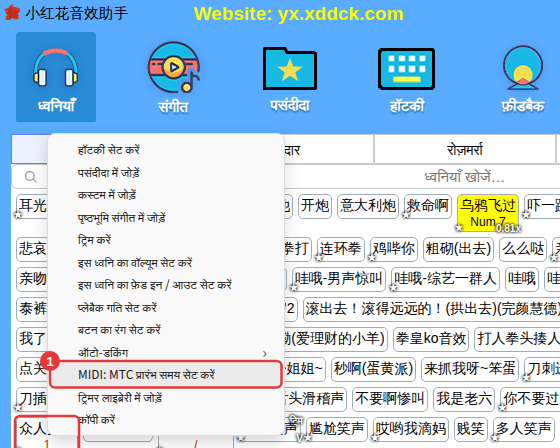The image size is (560, 448).
Task: Play the 贱笑 sound button
Action: pos(470,429)
